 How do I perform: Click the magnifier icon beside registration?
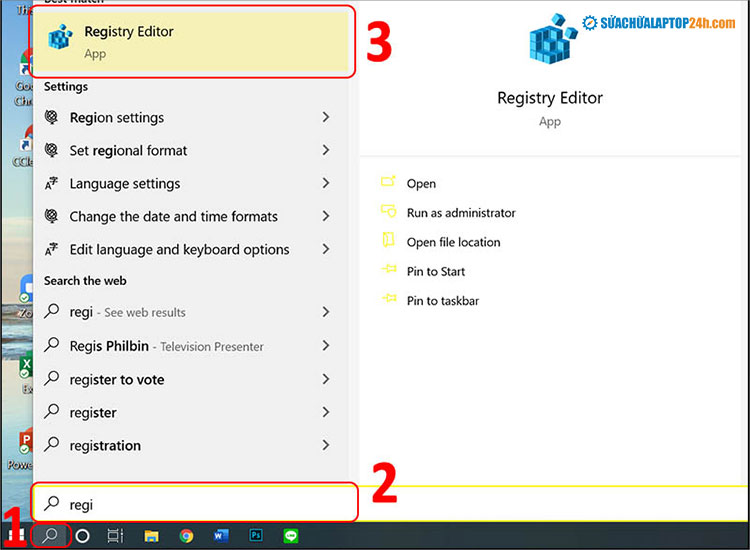click(x=51, y=445)
